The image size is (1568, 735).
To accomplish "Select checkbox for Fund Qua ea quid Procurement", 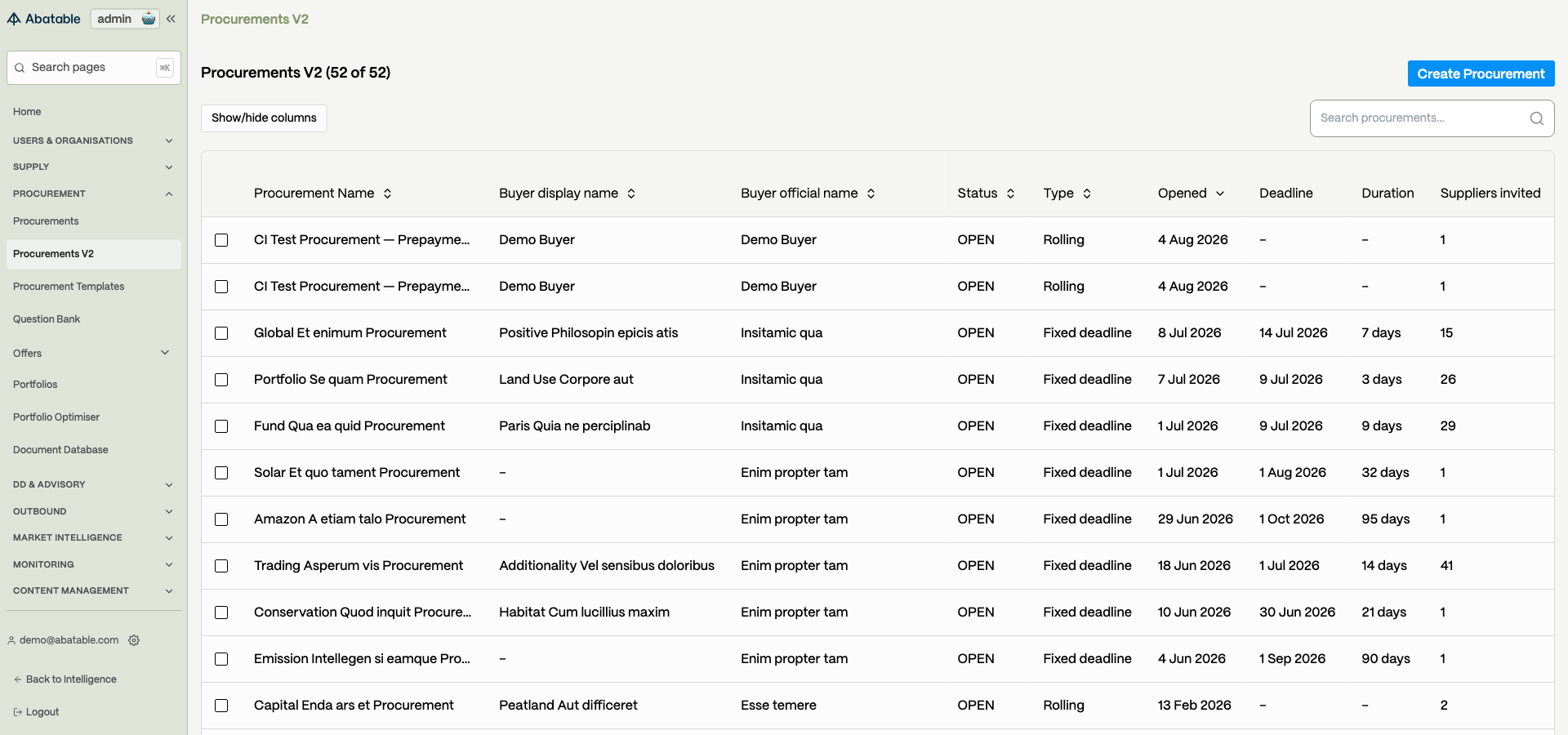I will click(x=221, y=426).
